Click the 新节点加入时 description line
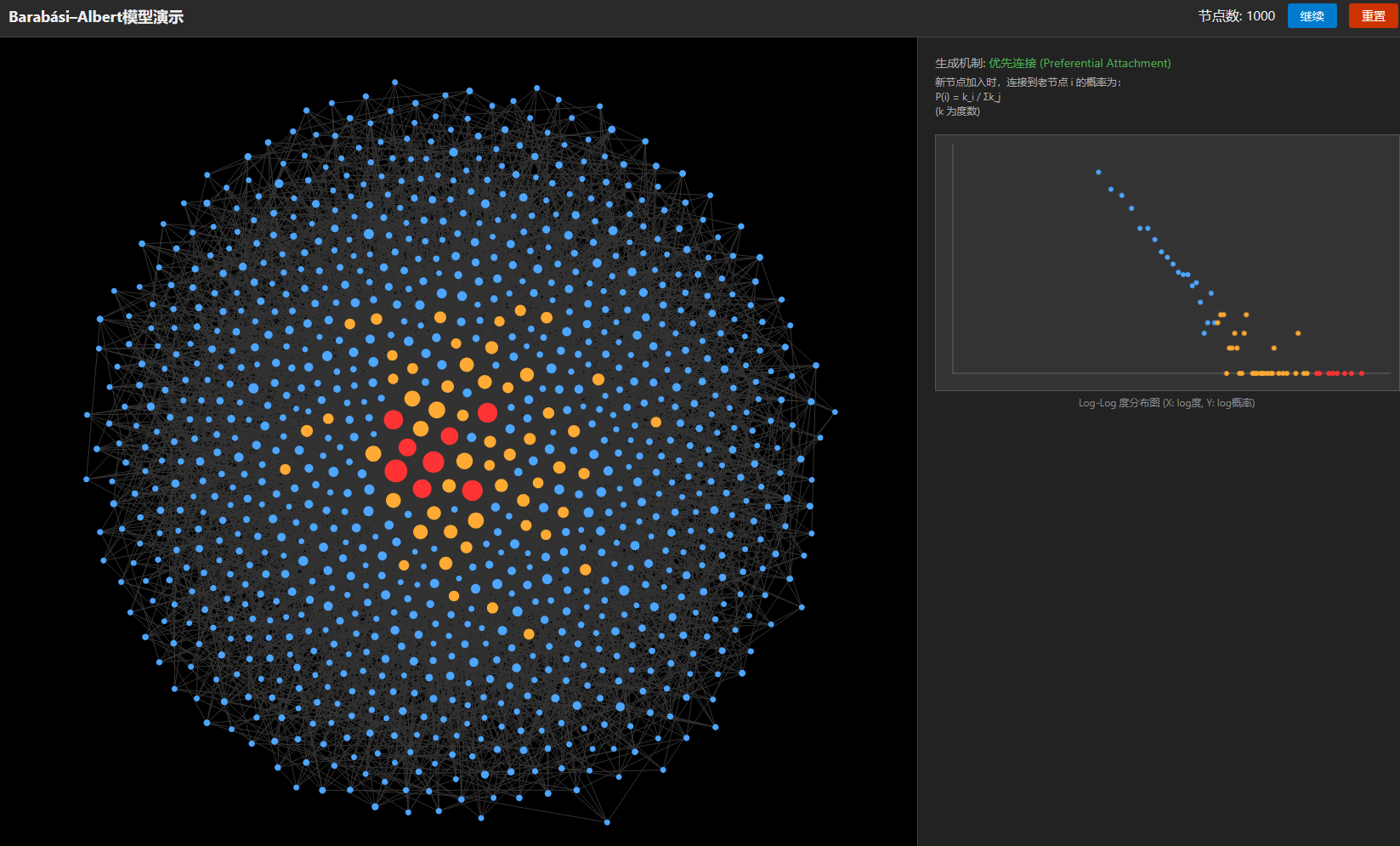This screenshot has width=1400, height=846. click(1028, 82)
